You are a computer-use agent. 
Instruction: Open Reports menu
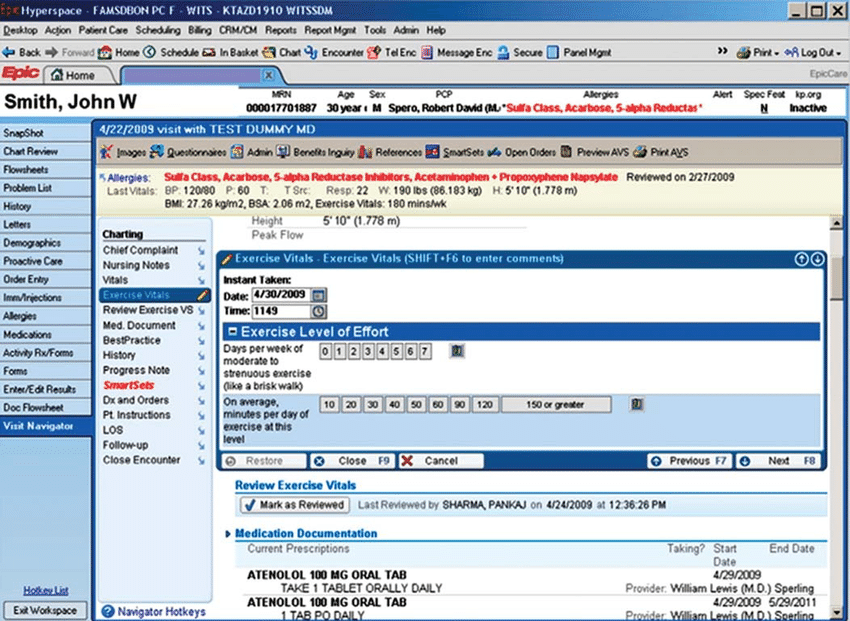coord(281,30)
